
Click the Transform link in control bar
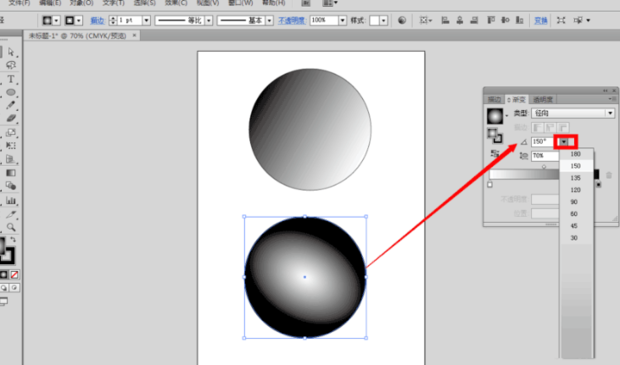(x=541, y=21)
